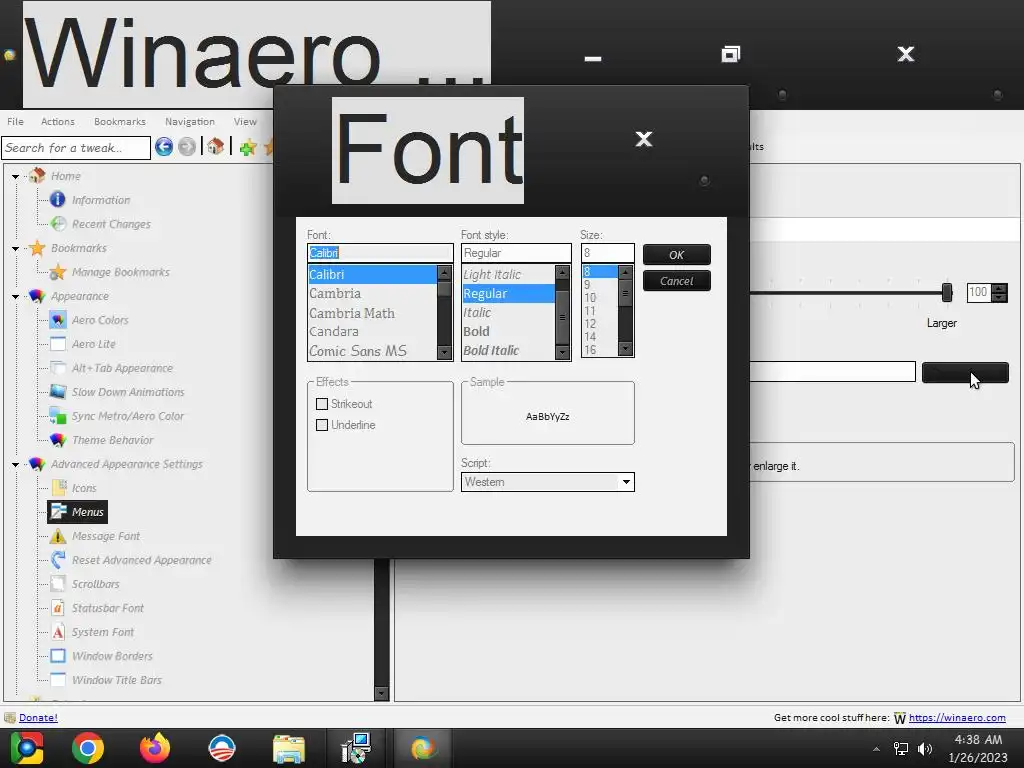Collapse Advanced Appearance Settings node
The width and height of the screenshot is (1024, 768).
15,464
